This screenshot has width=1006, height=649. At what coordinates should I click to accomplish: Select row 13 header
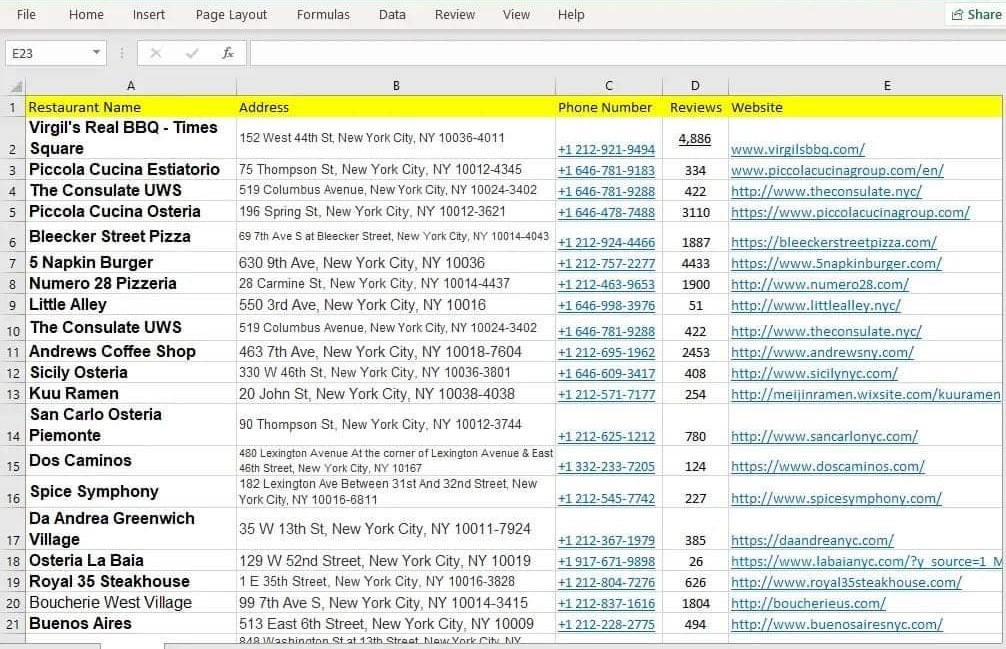tap(12, 394)
